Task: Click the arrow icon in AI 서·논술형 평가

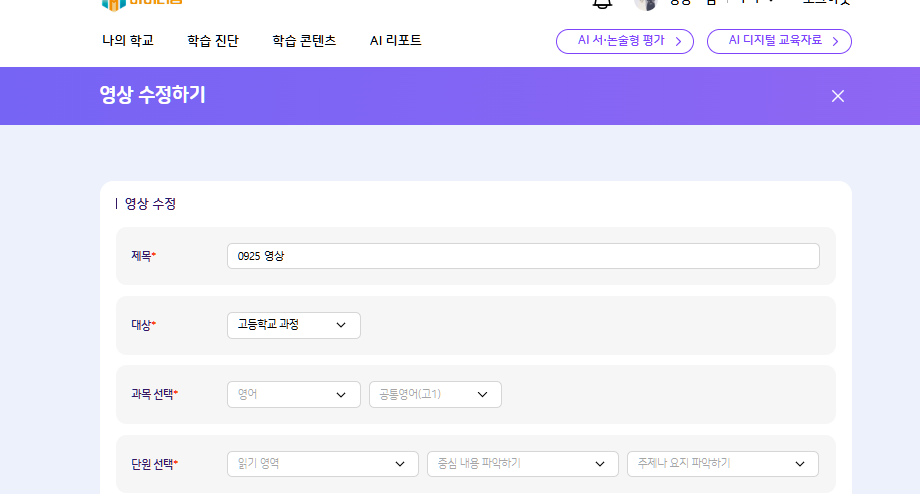Action: click(678, 41)
